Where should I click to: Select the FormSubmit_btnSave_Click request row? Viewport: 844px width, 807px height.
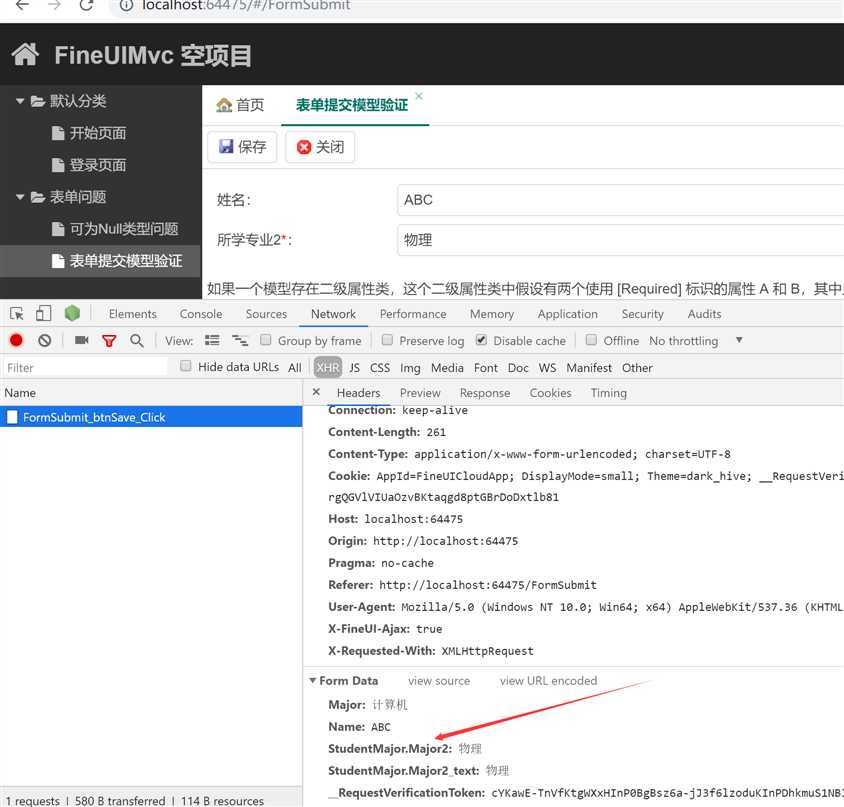pos(151,417)
